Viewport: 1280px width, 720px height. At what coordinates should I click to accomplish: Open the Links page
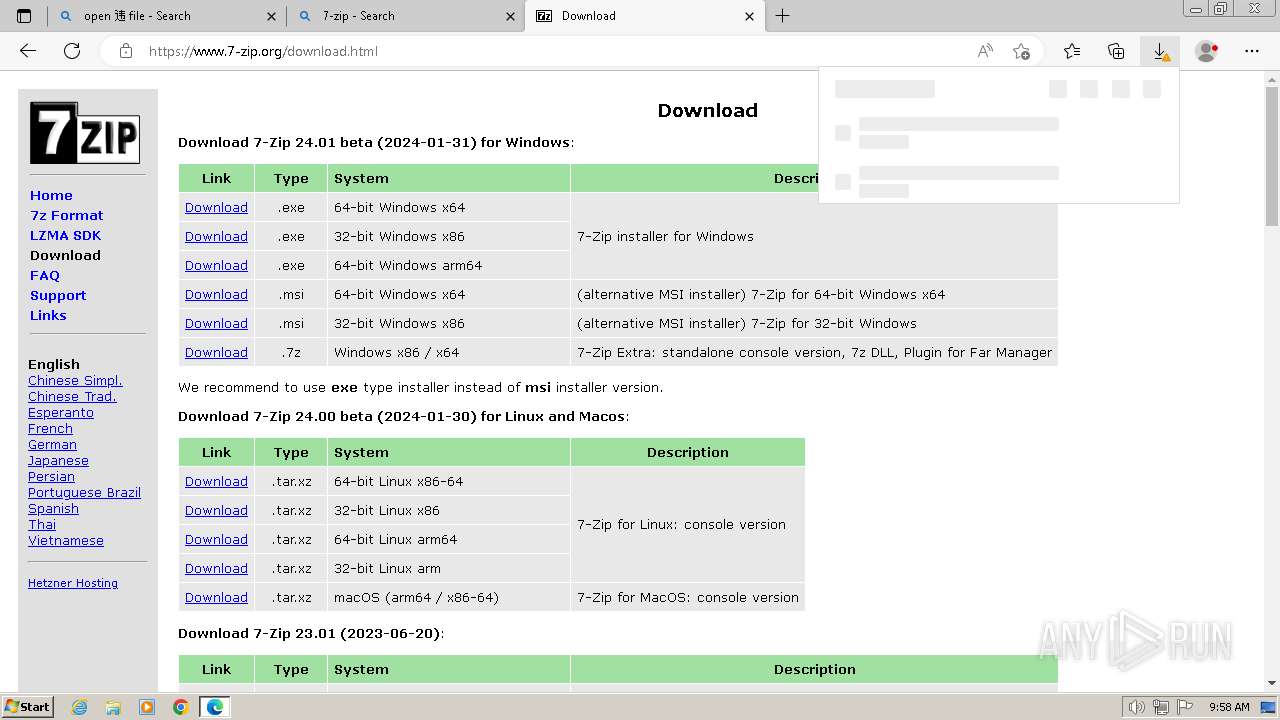(x=48, y=315)
